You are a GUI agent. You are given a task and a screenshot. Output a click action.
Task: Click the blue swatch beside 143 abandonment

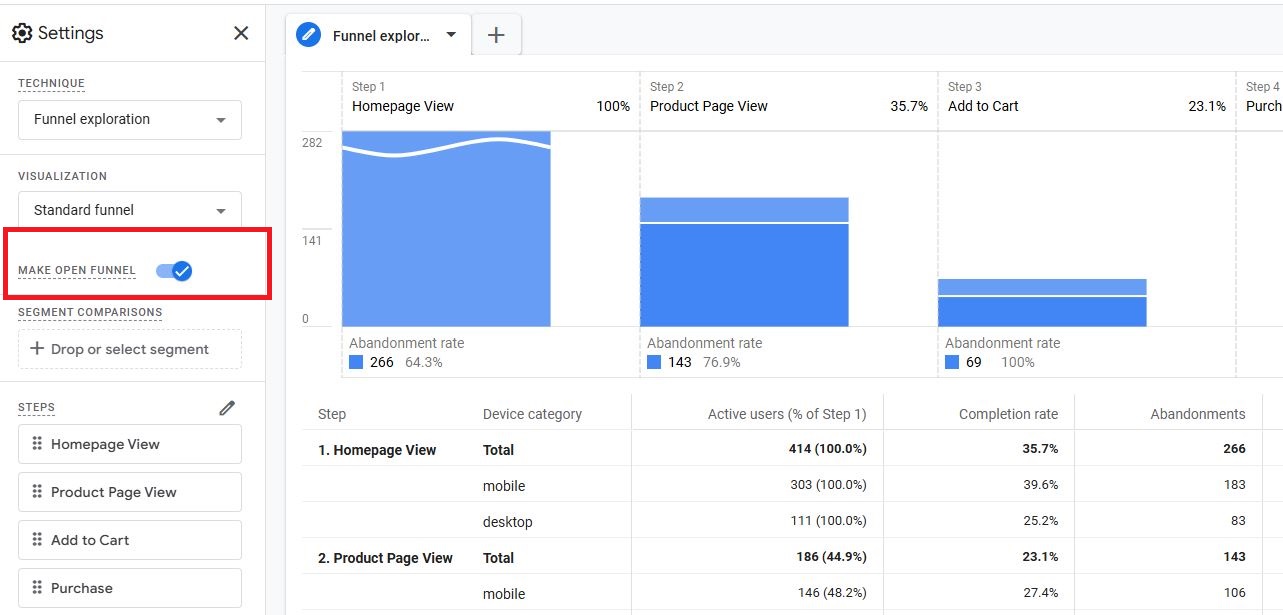point(654,362)
